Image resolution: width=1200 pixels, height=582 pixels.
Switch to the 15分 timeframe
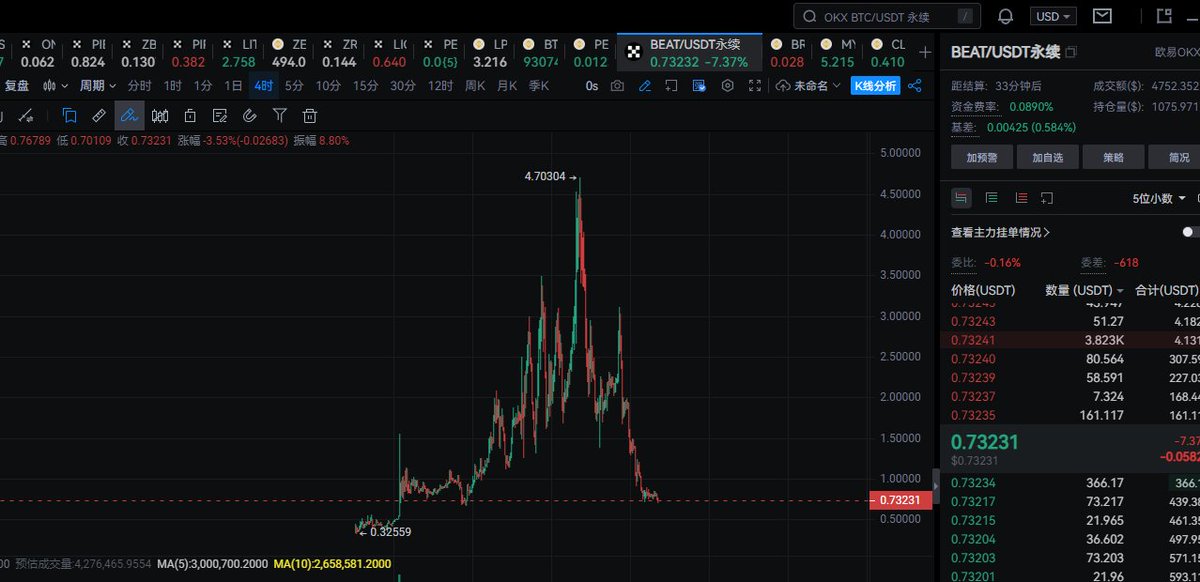click(365, 86)
